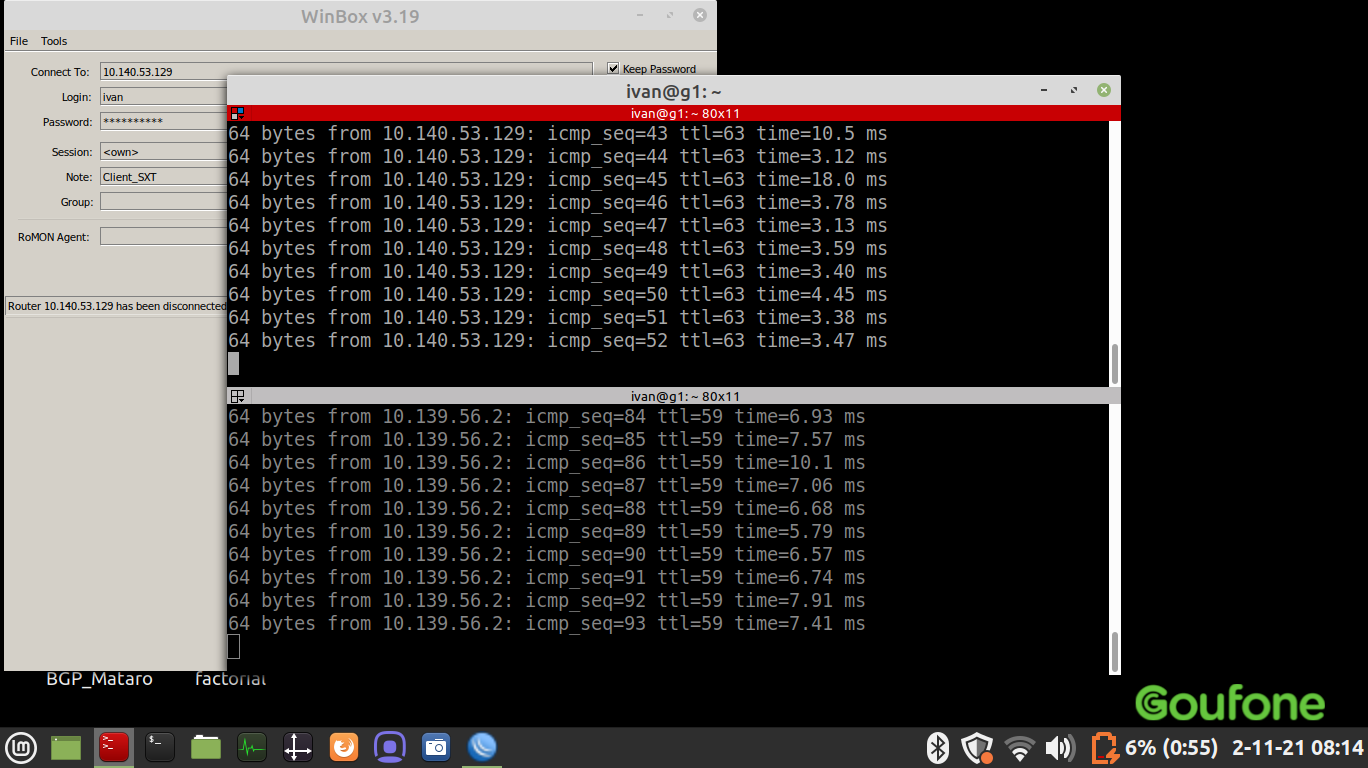The height and width of the screenshot is (768, 1368).
Task: Close the ivan@g1 terminal window
Action: click(x=1104, y=90)
